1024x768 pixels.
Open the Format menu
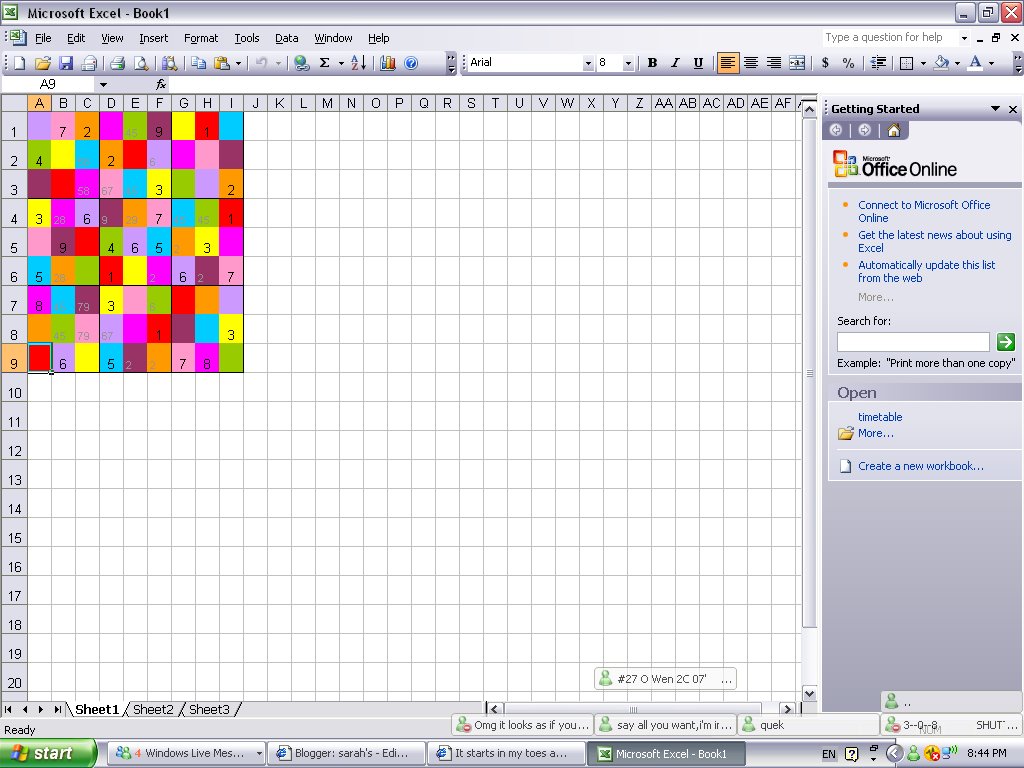tap(201, 38)
